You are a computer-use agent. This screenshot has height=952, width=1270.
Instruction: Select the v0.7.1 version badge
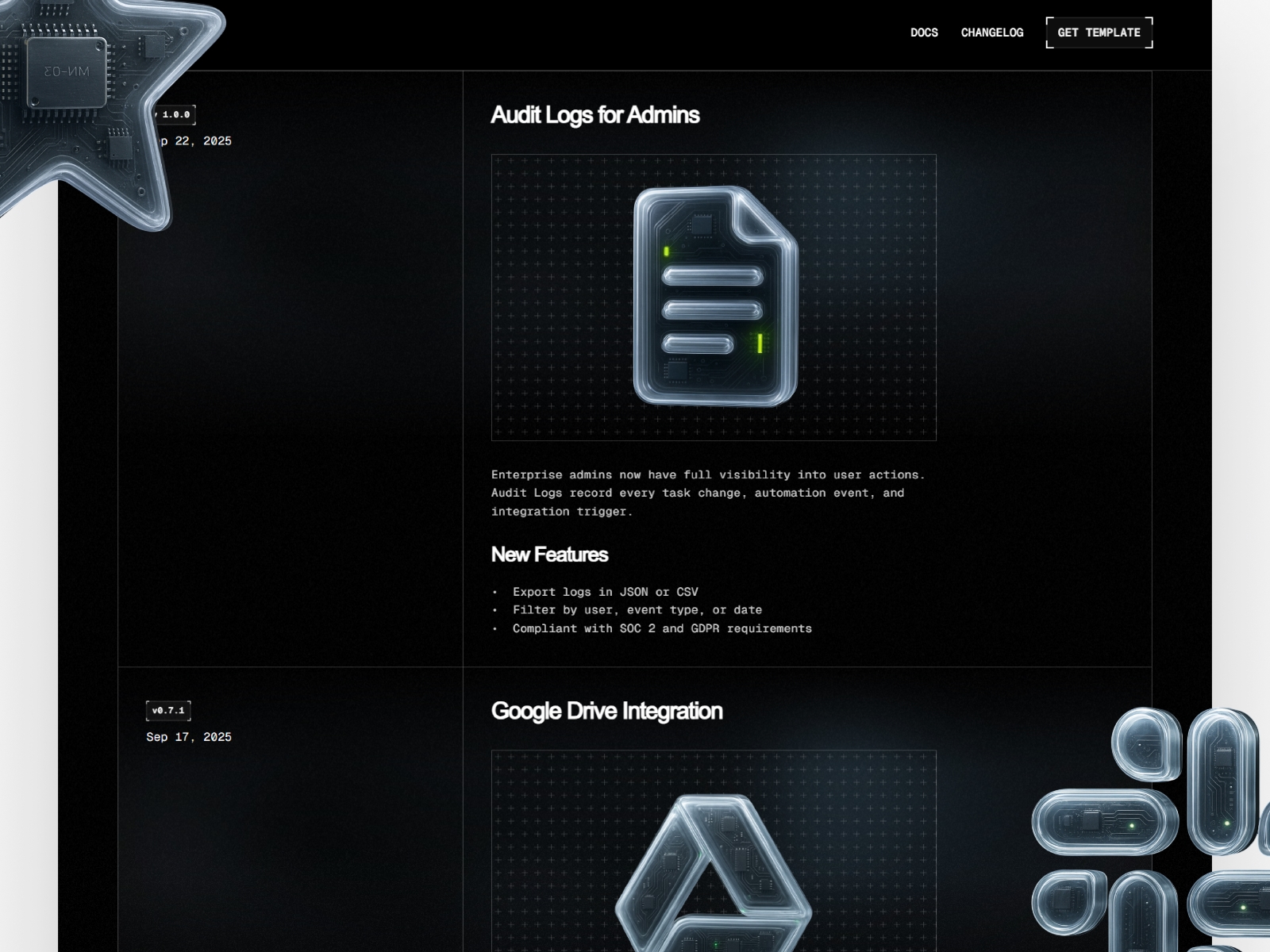pyautogui.click(x=168, y=710)
